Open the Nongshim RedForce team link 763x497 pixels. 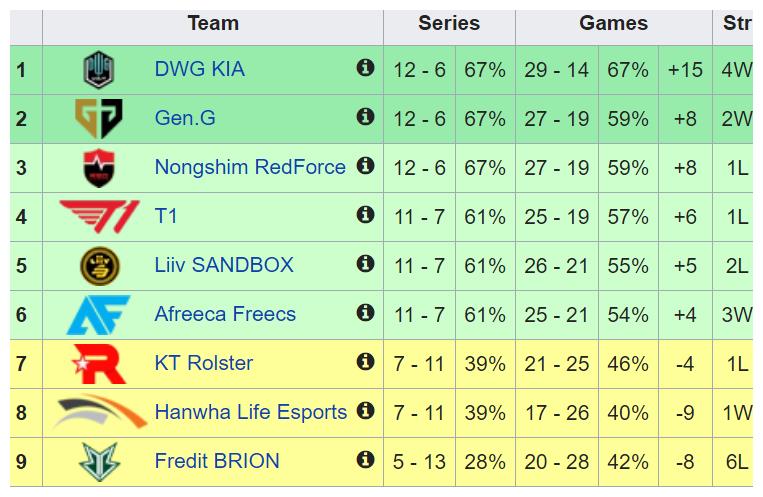point(250,167)
